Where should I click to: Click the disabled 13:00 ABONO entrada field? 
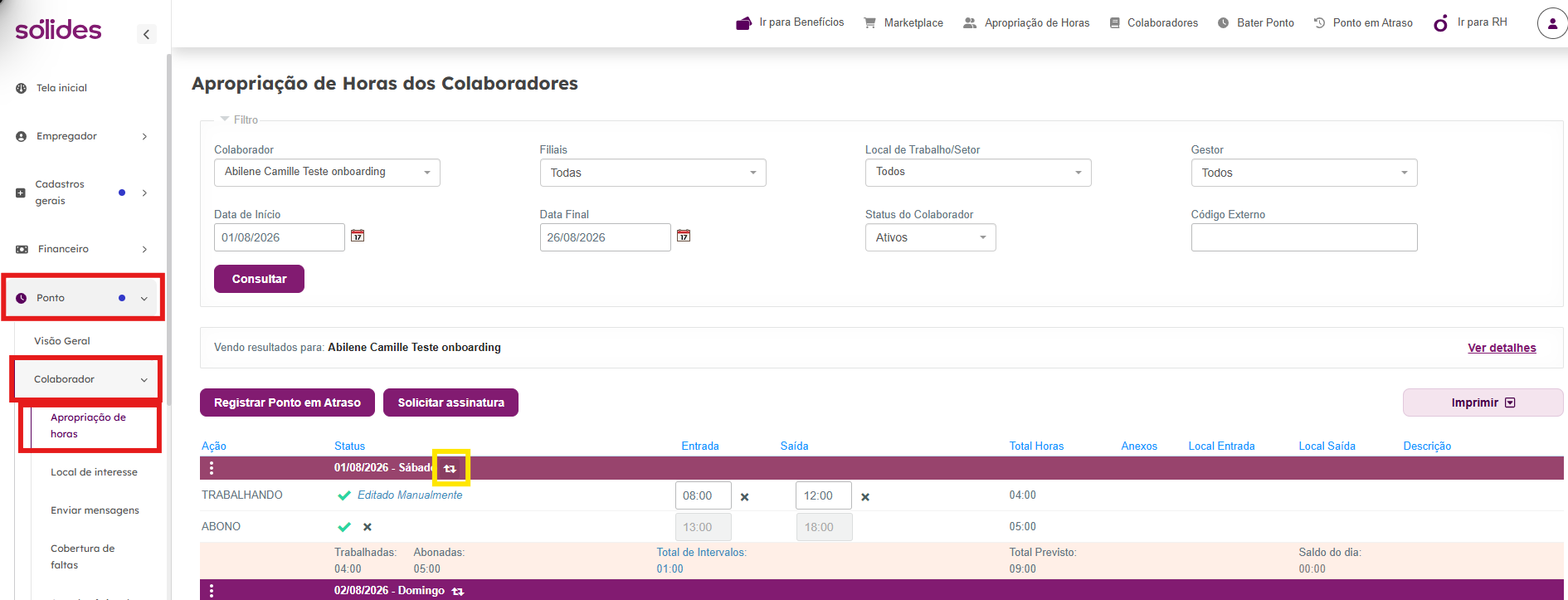(x=704, y=527)
